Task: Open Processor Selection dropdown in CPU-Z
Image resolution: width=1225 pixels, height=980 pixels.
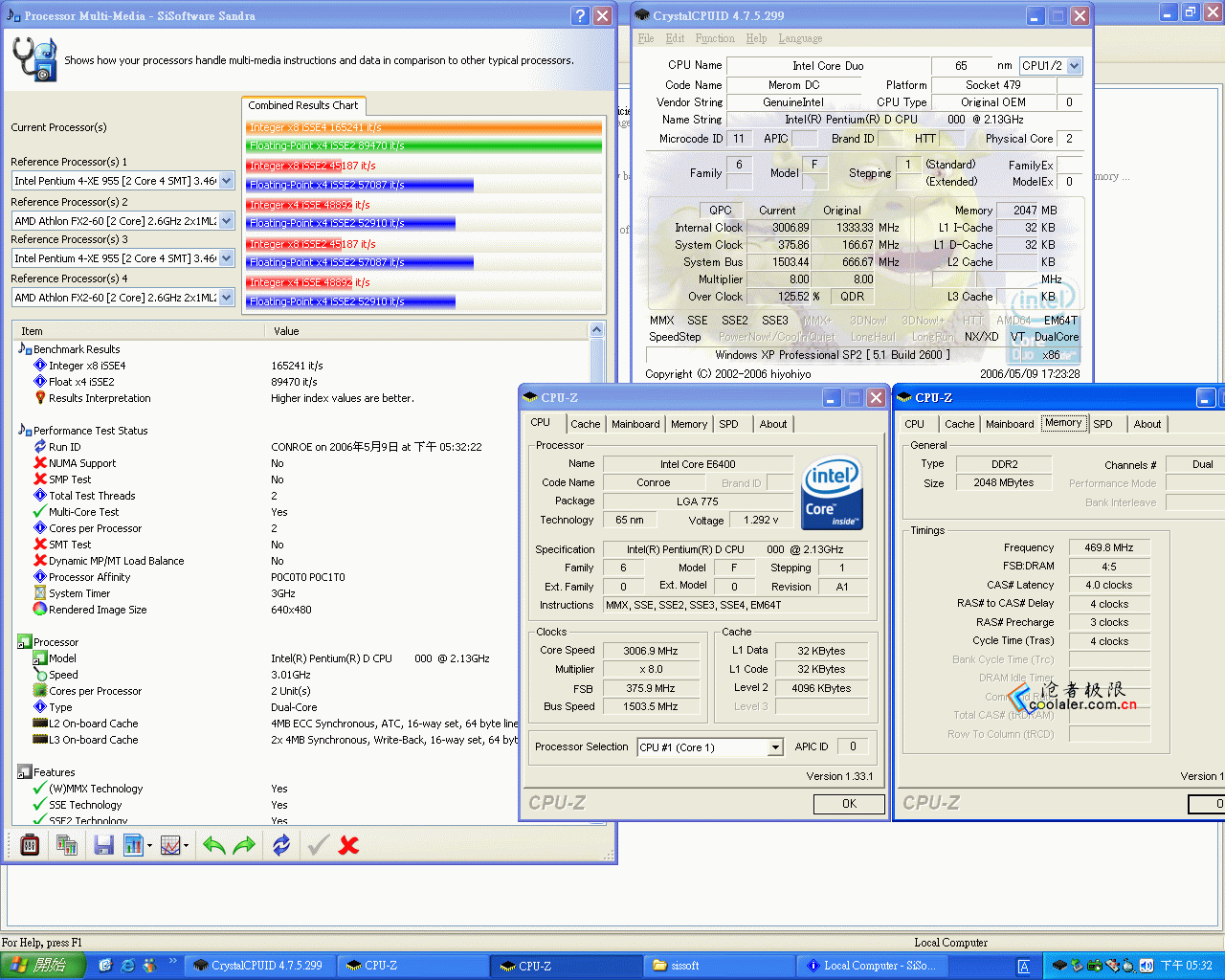Action: tap(776, 748)
